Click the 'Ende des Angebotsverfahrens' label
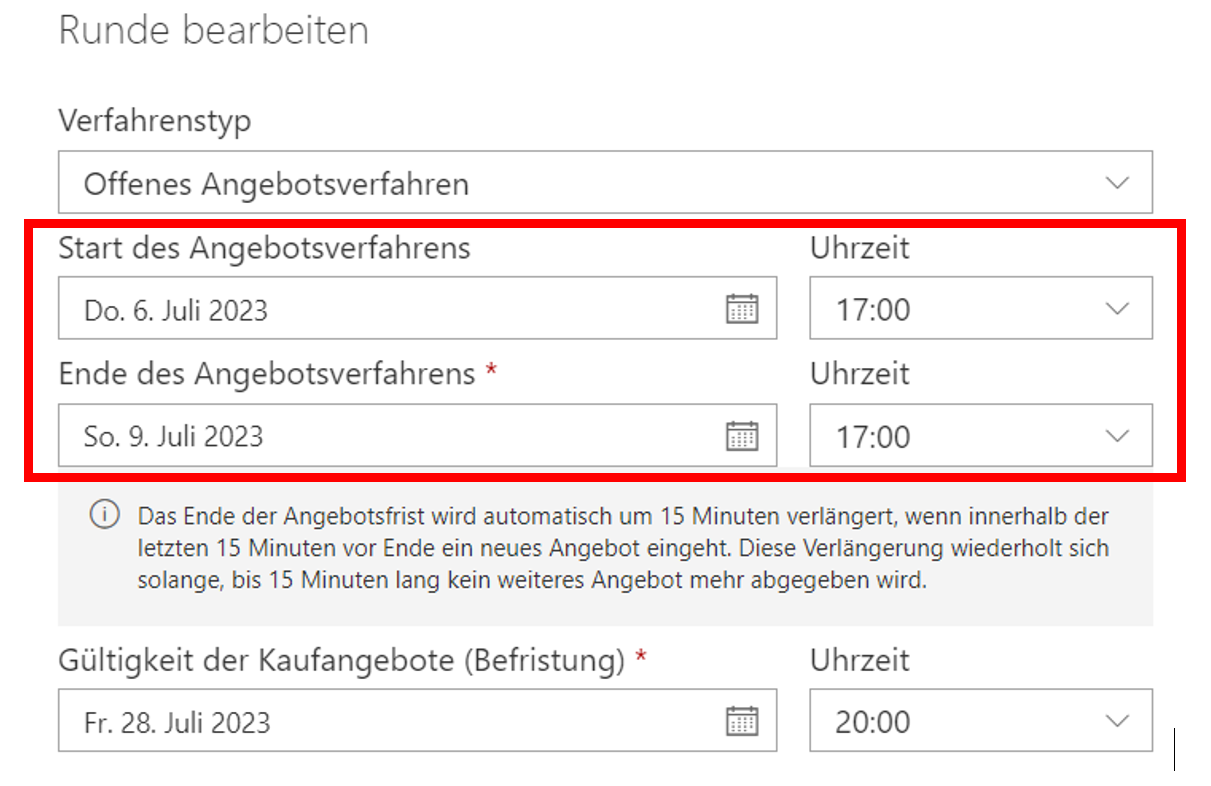 [x=266, y=374]
